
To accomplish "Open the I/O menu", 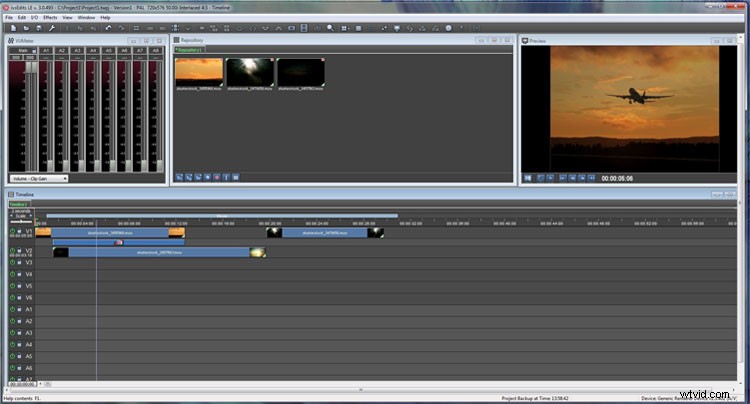I will (x=34, y=18).
